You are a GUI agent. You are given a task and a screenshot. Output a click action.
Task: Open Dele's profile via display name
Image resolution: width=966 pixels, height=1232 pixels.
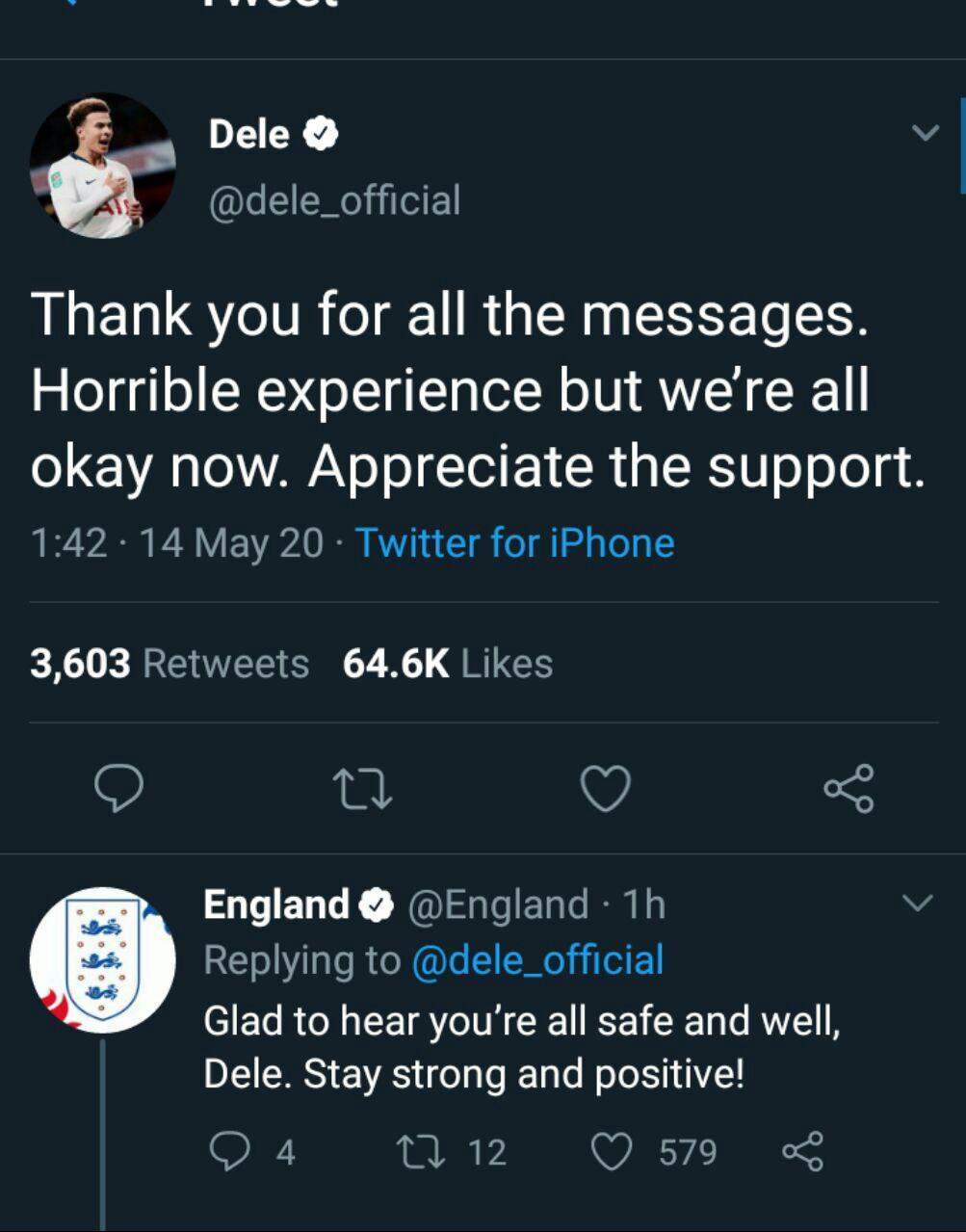tap(248, 134)
